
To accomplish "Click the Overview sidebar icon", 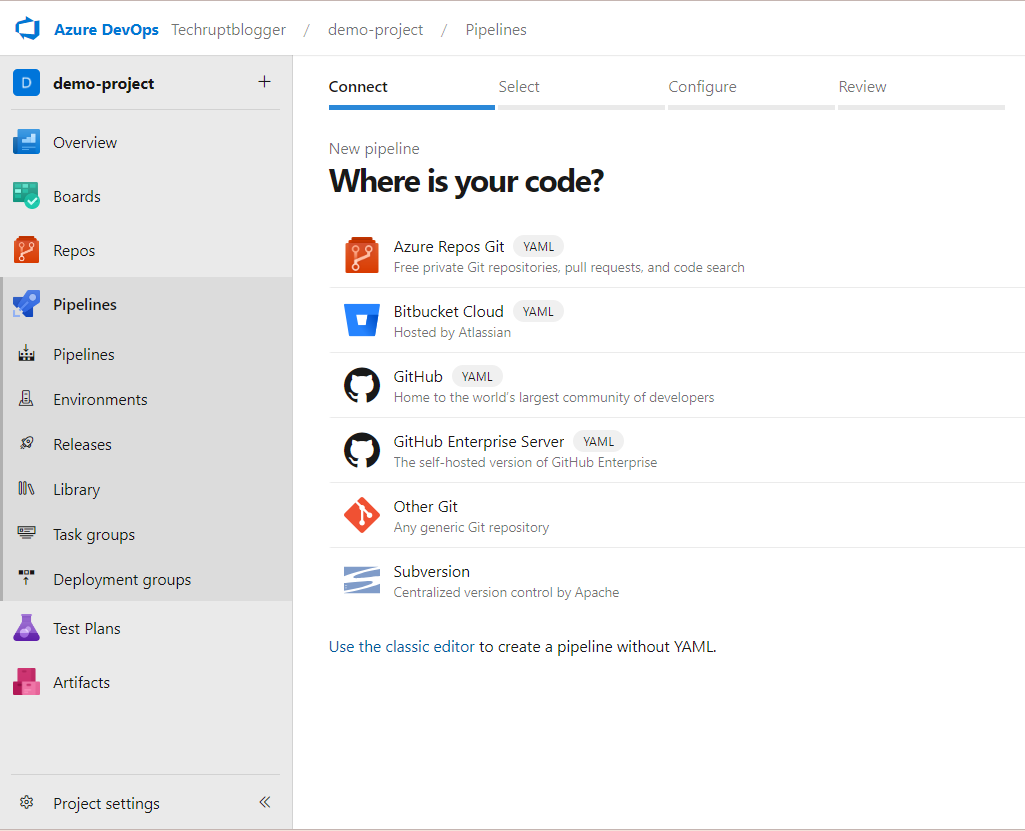I will click(x=26, y=142).
